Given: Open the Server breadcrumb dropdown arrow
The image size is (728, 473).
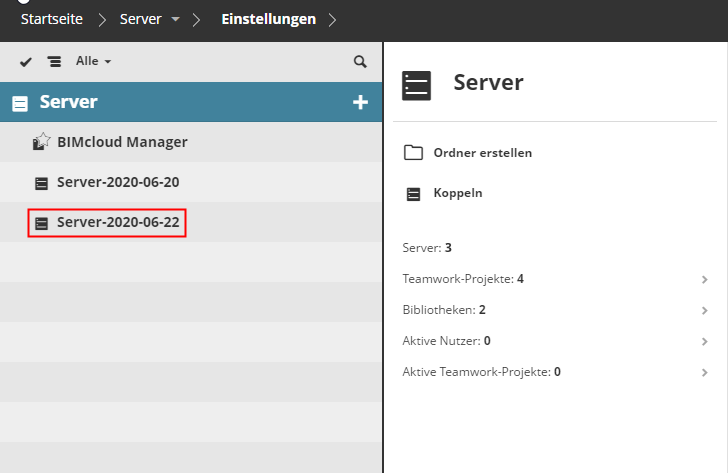Looking at the screenshot, I should tap(176, 19).
